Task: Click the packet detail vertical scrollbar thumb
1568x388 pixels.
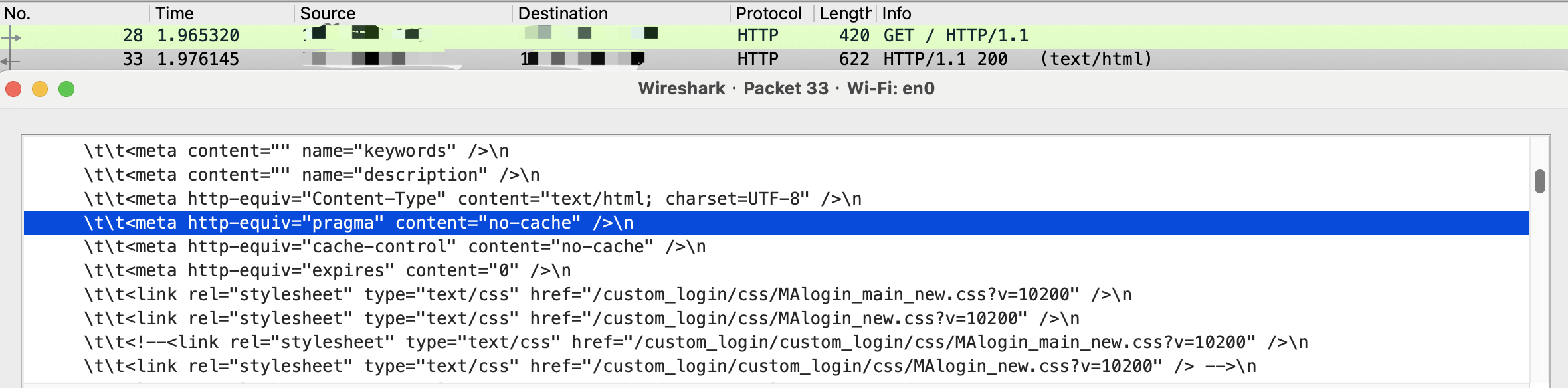Action: tap(1539, 181)
